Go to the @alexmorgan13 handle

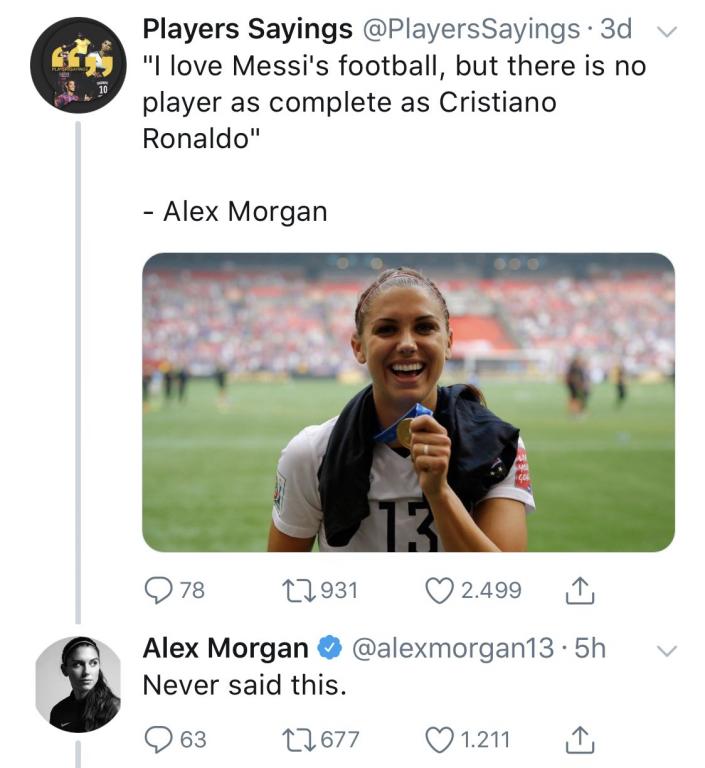449,649
